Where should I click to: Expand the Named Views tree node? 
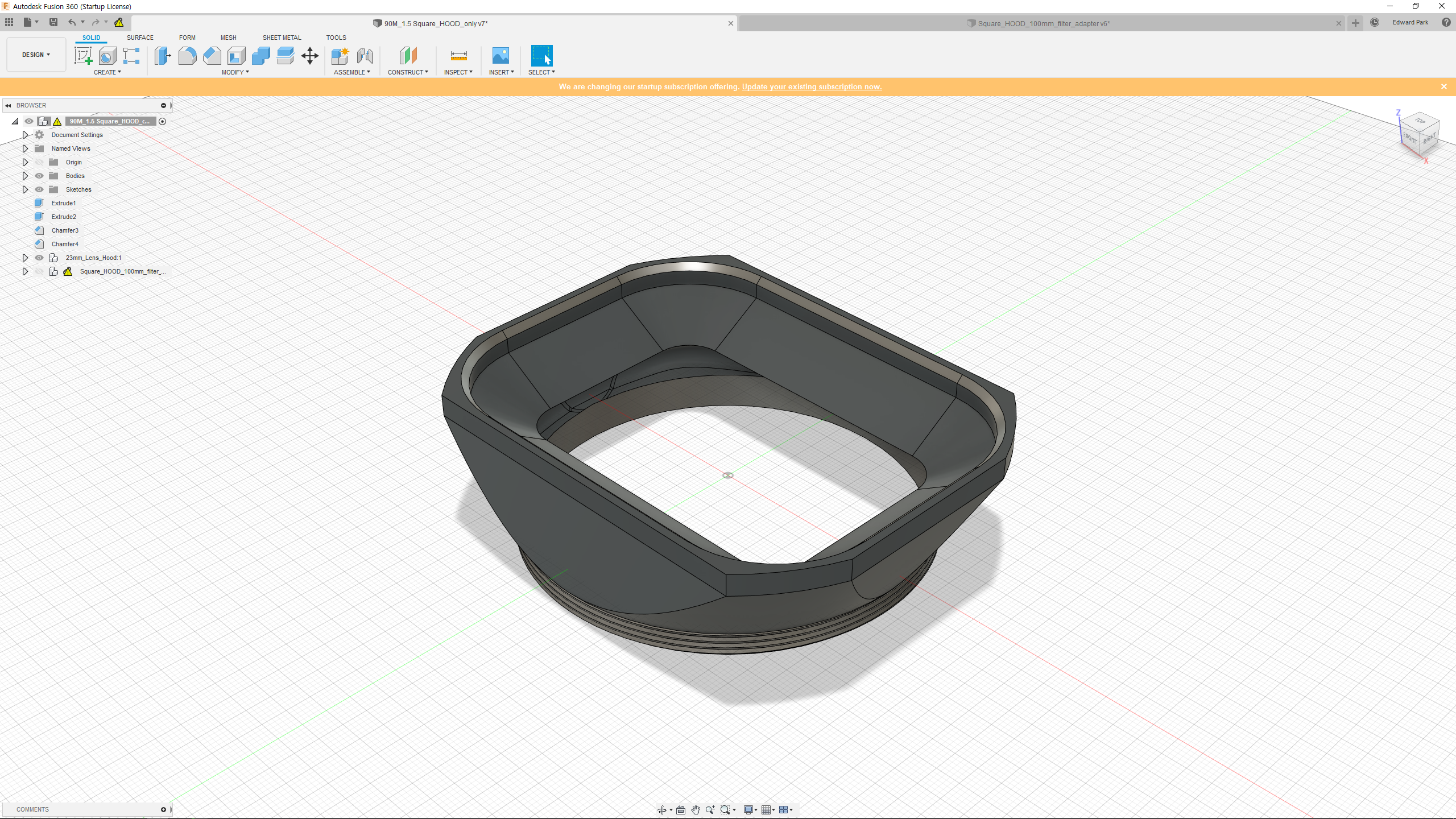pyautogui.click(x=25, y=148)
